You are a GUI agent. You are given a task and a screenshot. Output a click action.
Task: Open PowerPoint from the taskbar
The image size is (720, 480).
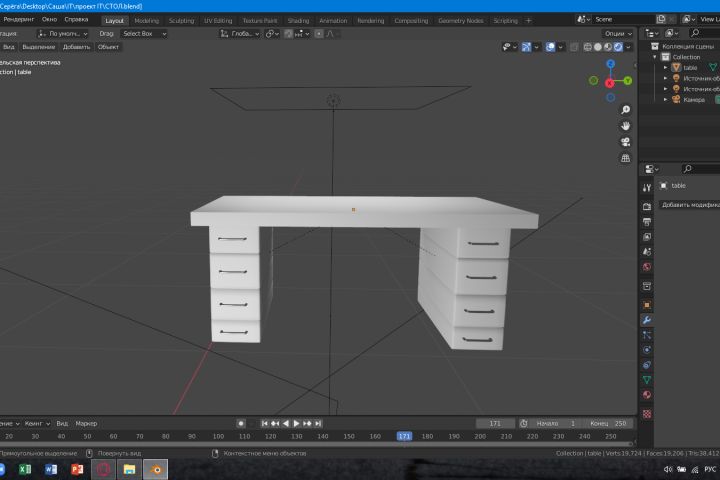[77, 469]
